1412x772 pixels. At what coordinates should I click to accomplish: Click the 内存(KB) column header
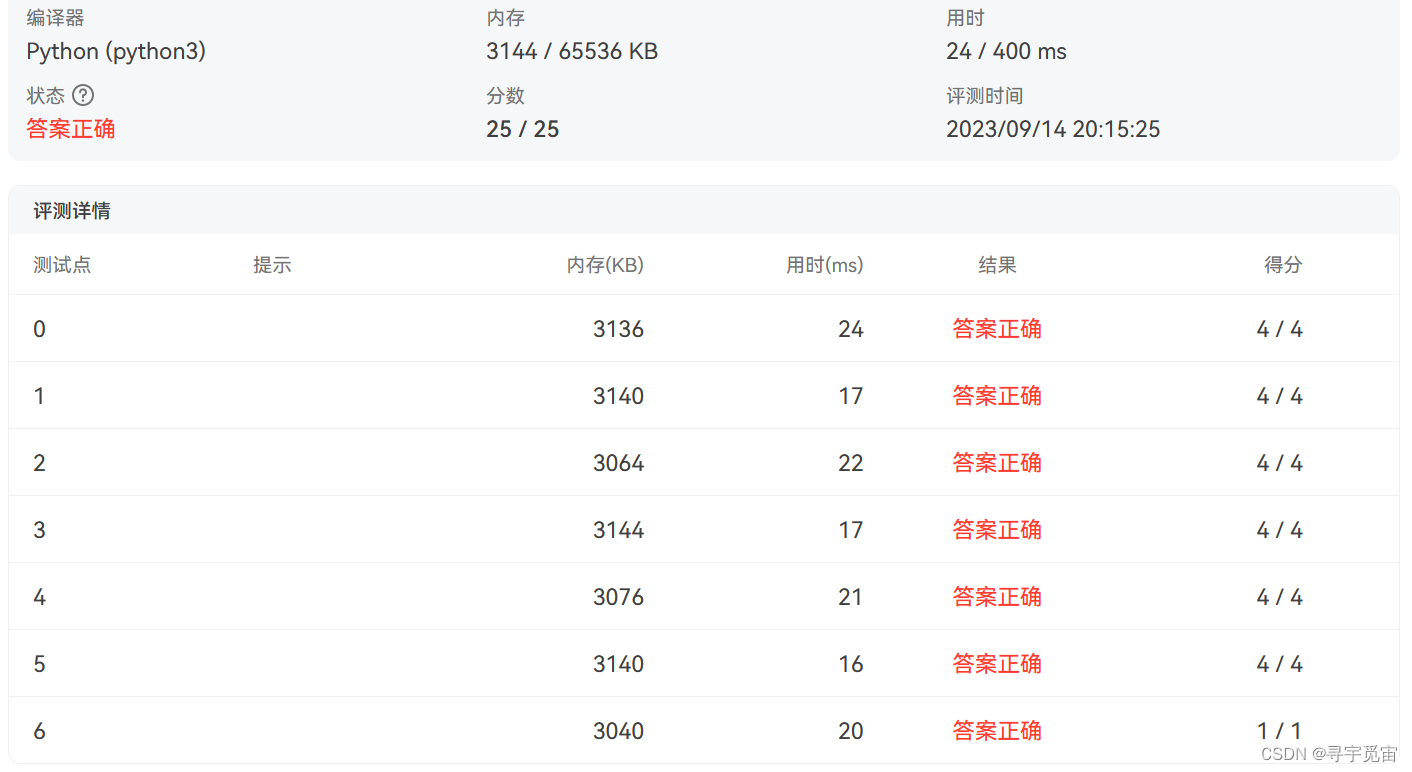pos(605,265)
